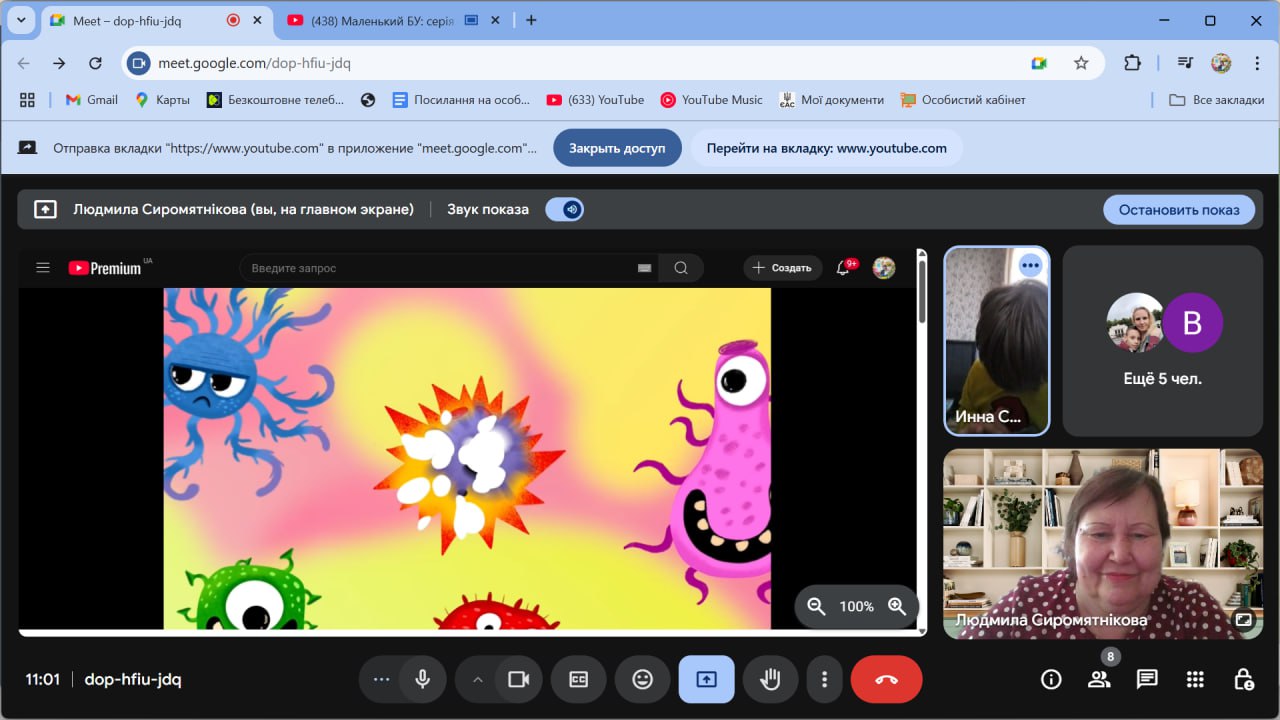This screenshot has width=1280, height=720.
Task: Click YouTube Создать button
Action: pos(782,268)
